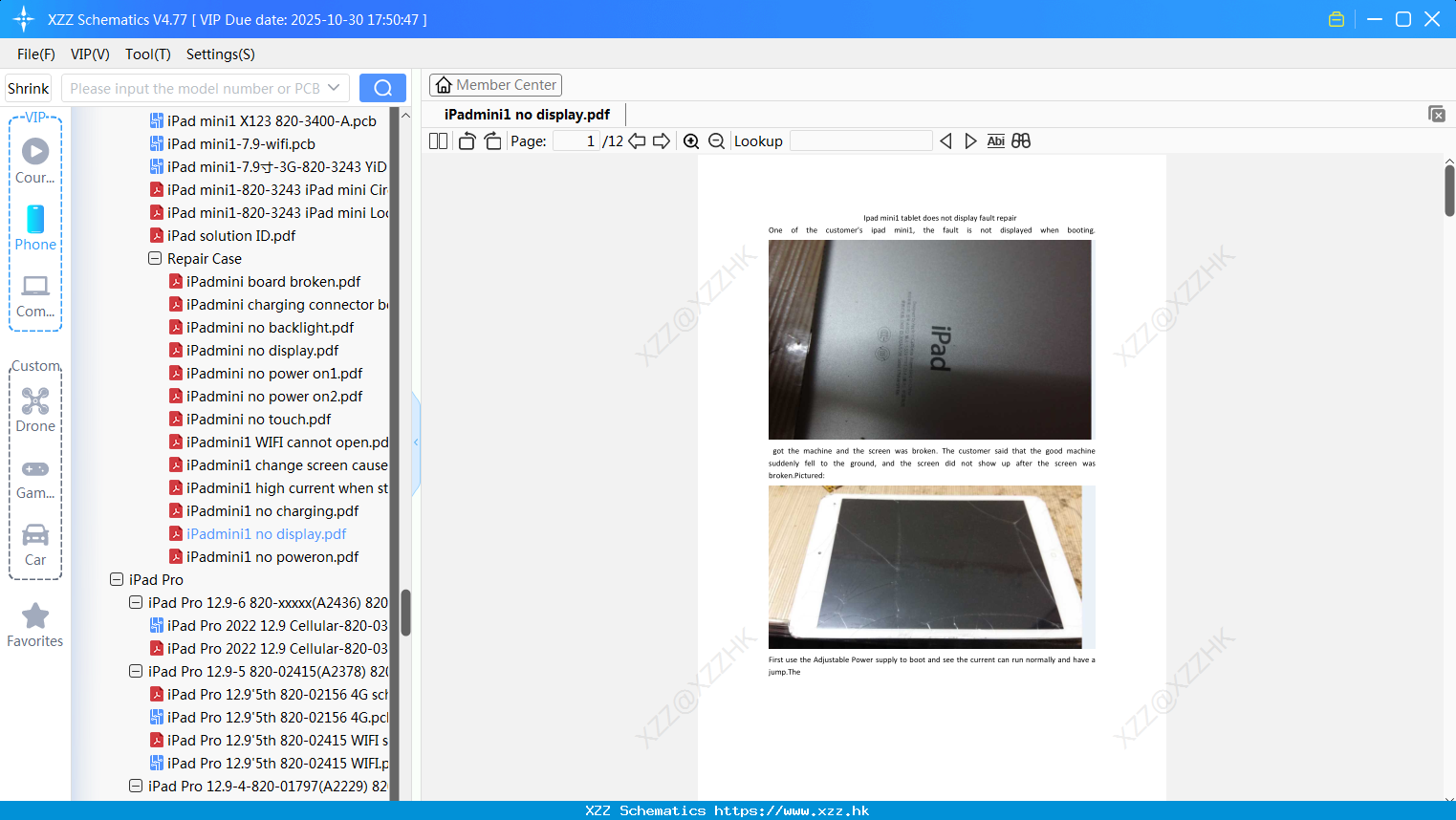Viewport: 1456px width, 820px height.
Task: Open iPadmini no backlight.pdf
Action: pyautogui.click(x=261, y=327)
